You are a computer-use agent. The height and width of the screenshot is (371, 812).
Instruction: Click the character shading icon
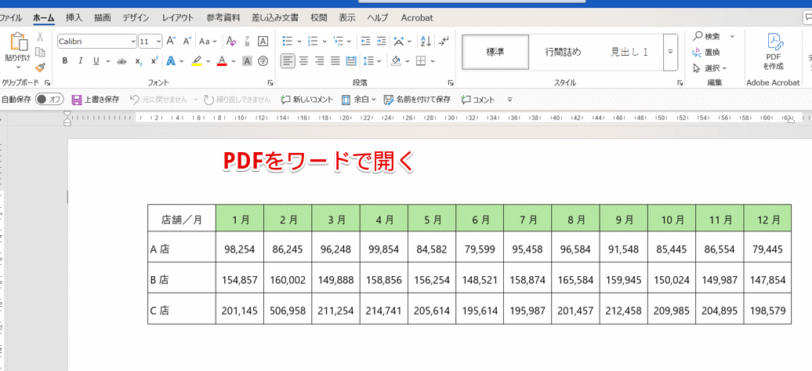click(x=247, y=61)
